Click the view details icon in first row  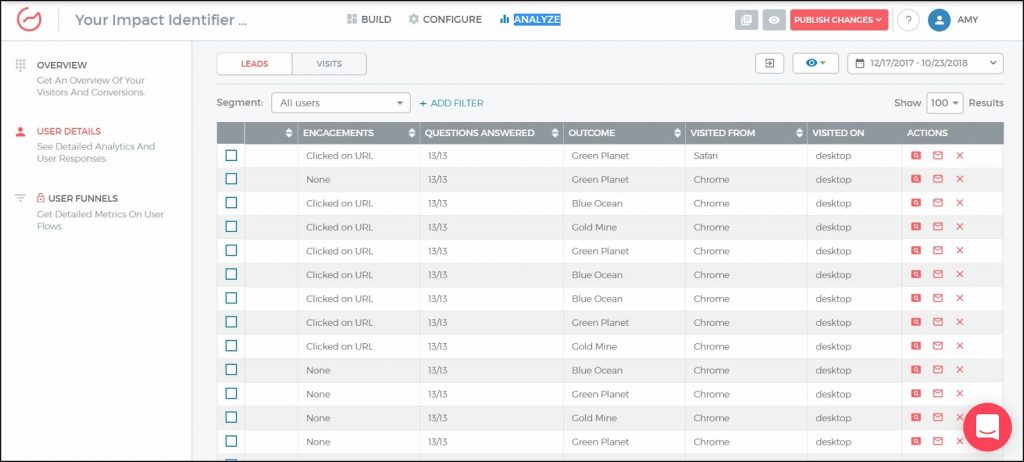pos(915,156)
